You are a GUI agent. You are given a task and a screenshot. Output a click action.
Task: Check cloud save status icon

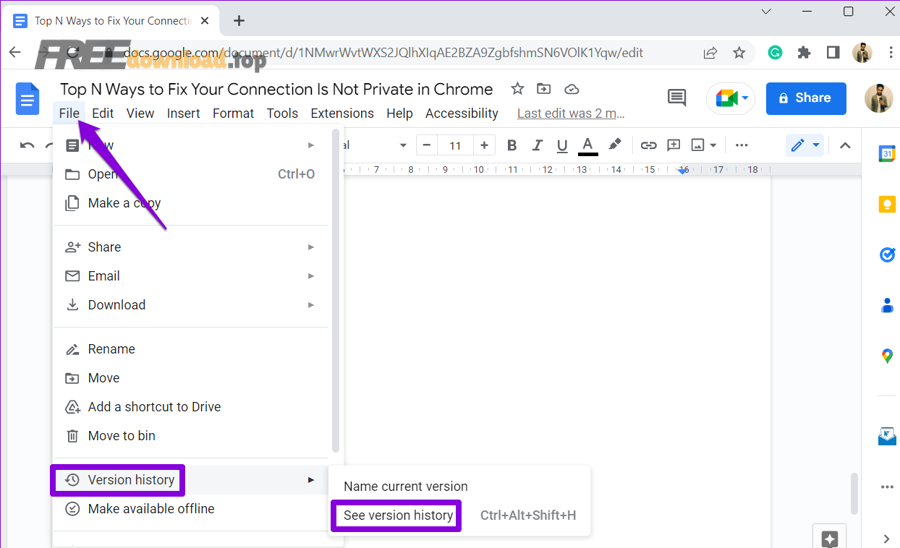tap(571, 89)
